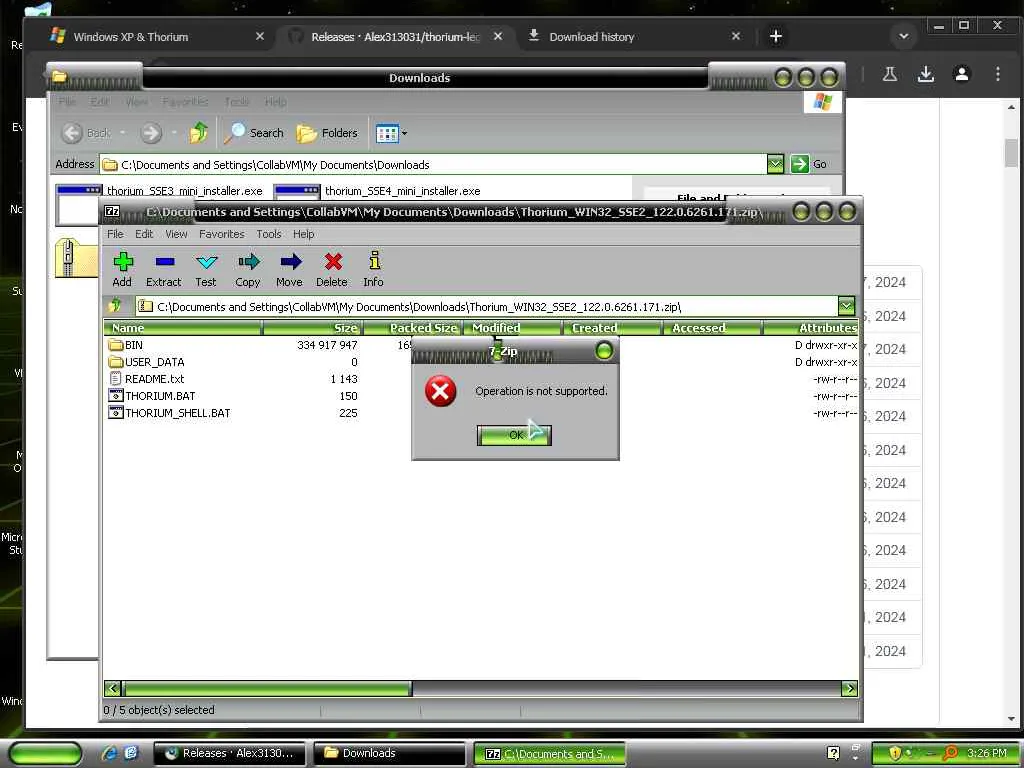Sort by the Accessed column
The height and width of the screenshot is (768, 1024).
click(712, 328)
